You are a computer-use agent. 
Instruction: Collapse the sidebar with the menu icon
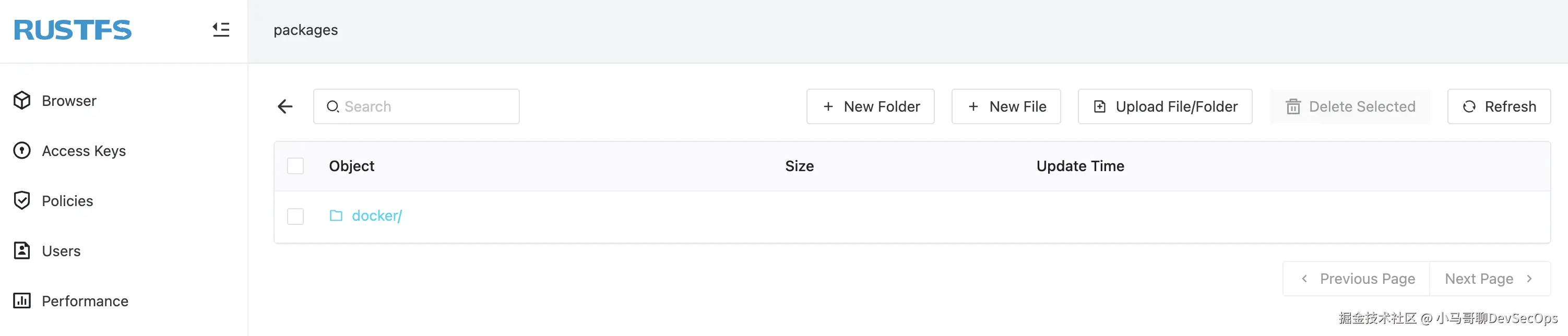(221, 30)
